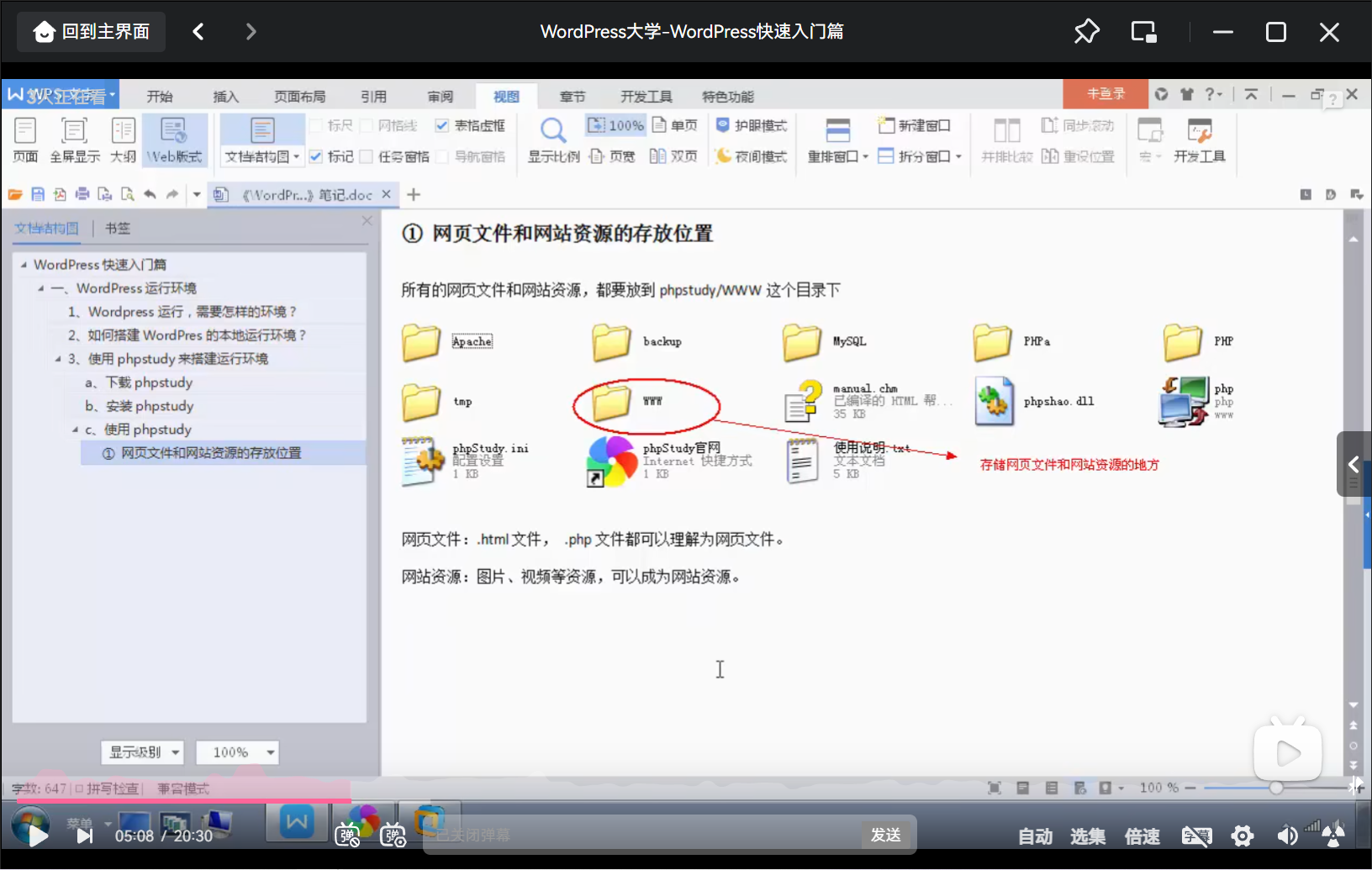Select the Web版式 view icon
The image size is (1372, 870).
[175, 140]
